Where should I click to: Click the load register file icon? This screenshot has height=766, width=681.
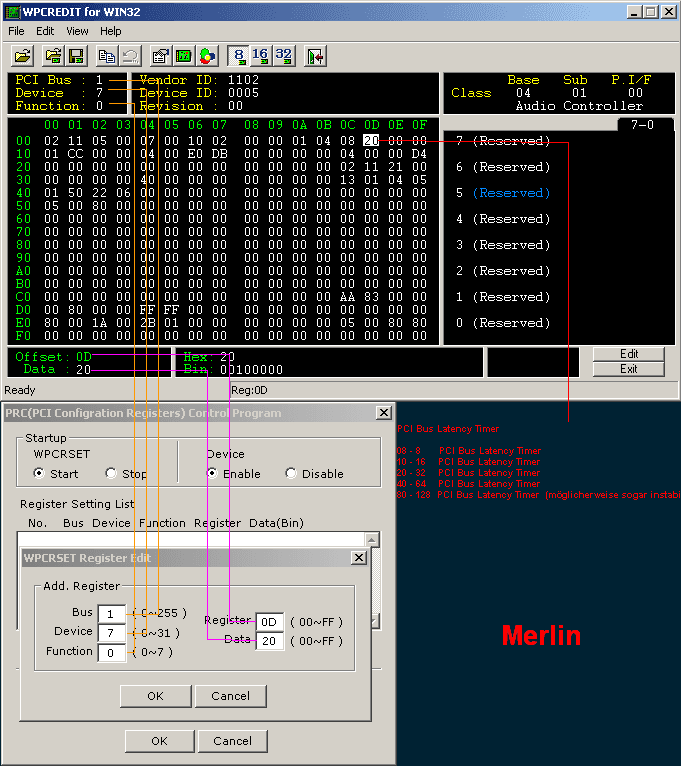coord(54,56)
